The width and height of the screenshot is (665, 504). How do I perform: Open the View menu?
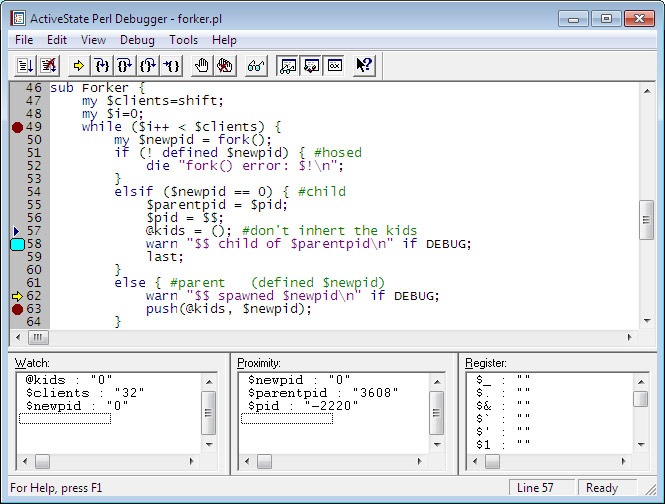(x=93, y=40)
